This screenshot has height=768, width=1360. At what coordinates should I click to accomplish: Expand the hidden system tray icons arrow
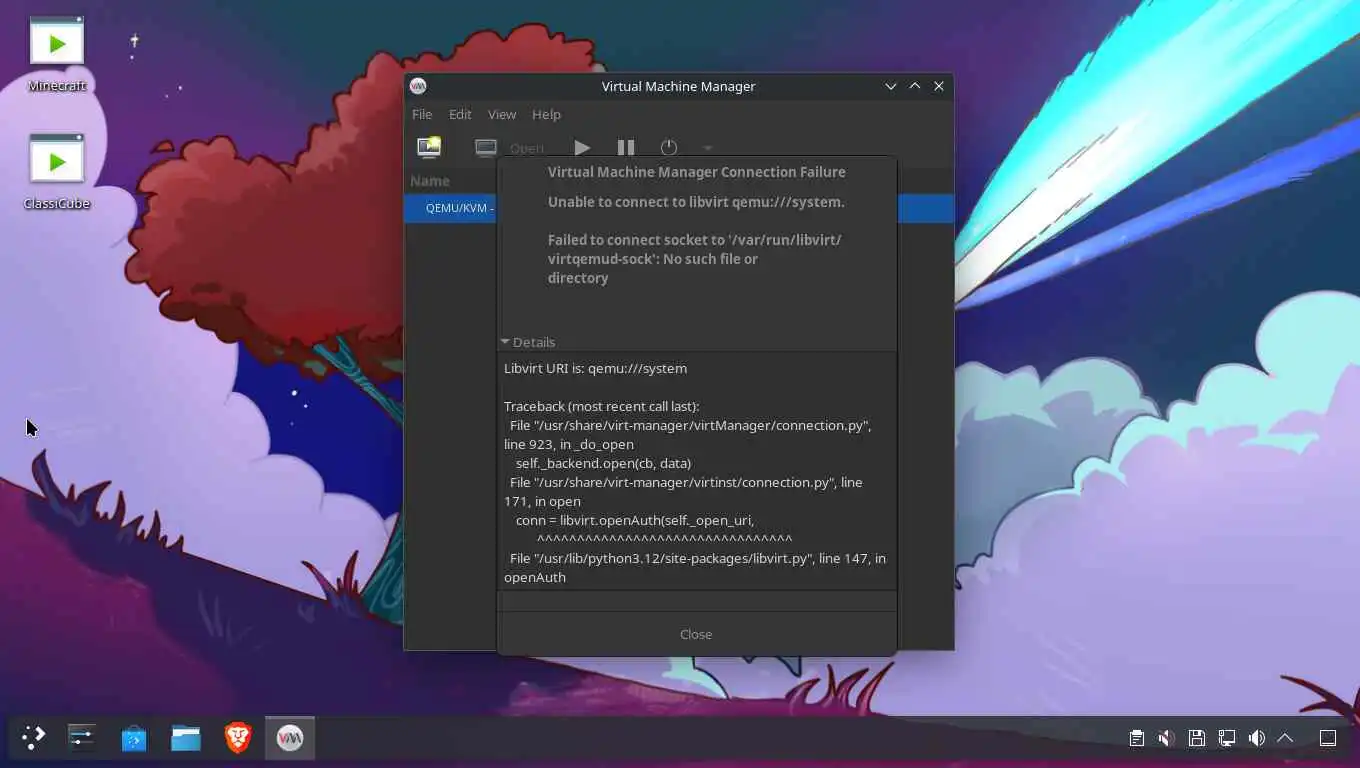(1286, 738)
